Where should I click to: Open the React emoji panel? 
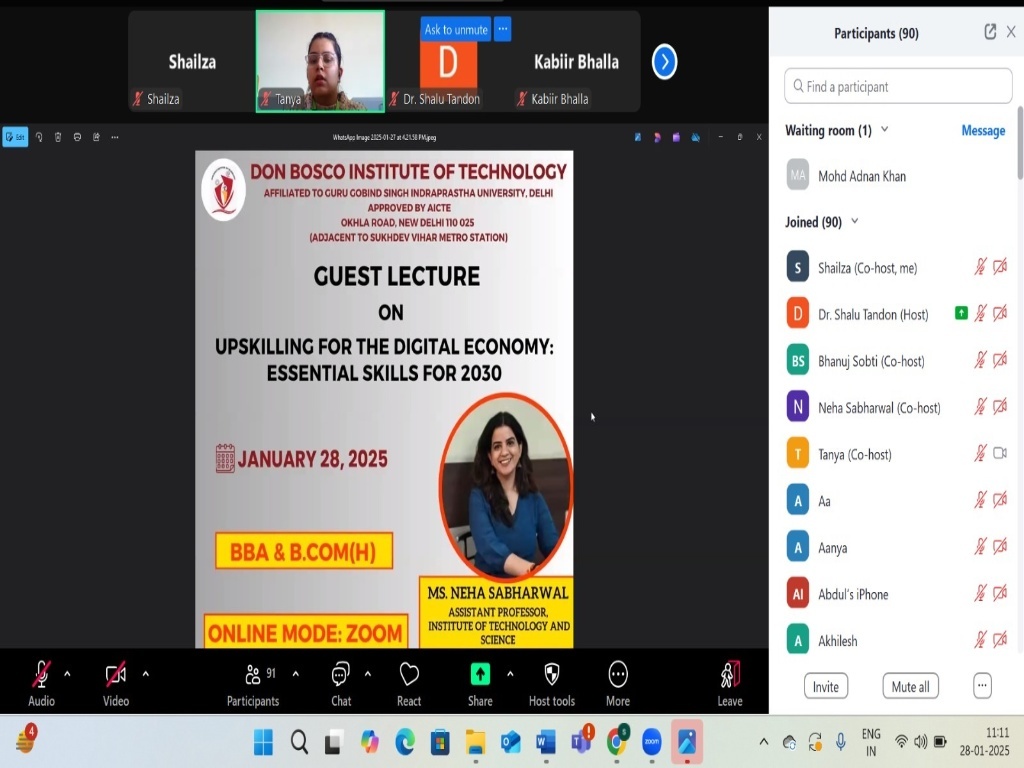click(409, 675)
